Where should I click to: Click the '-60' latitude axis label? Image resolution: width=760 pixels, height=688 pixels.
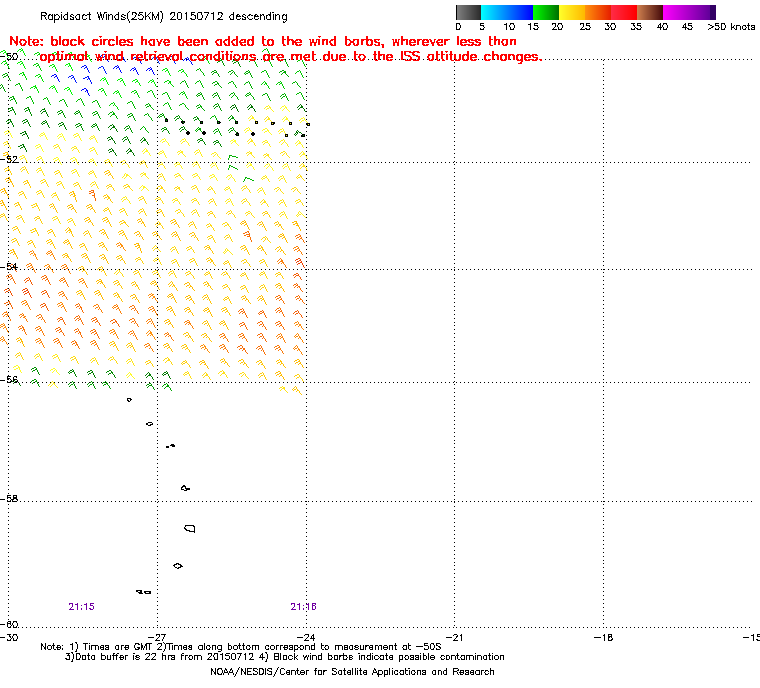10,624
